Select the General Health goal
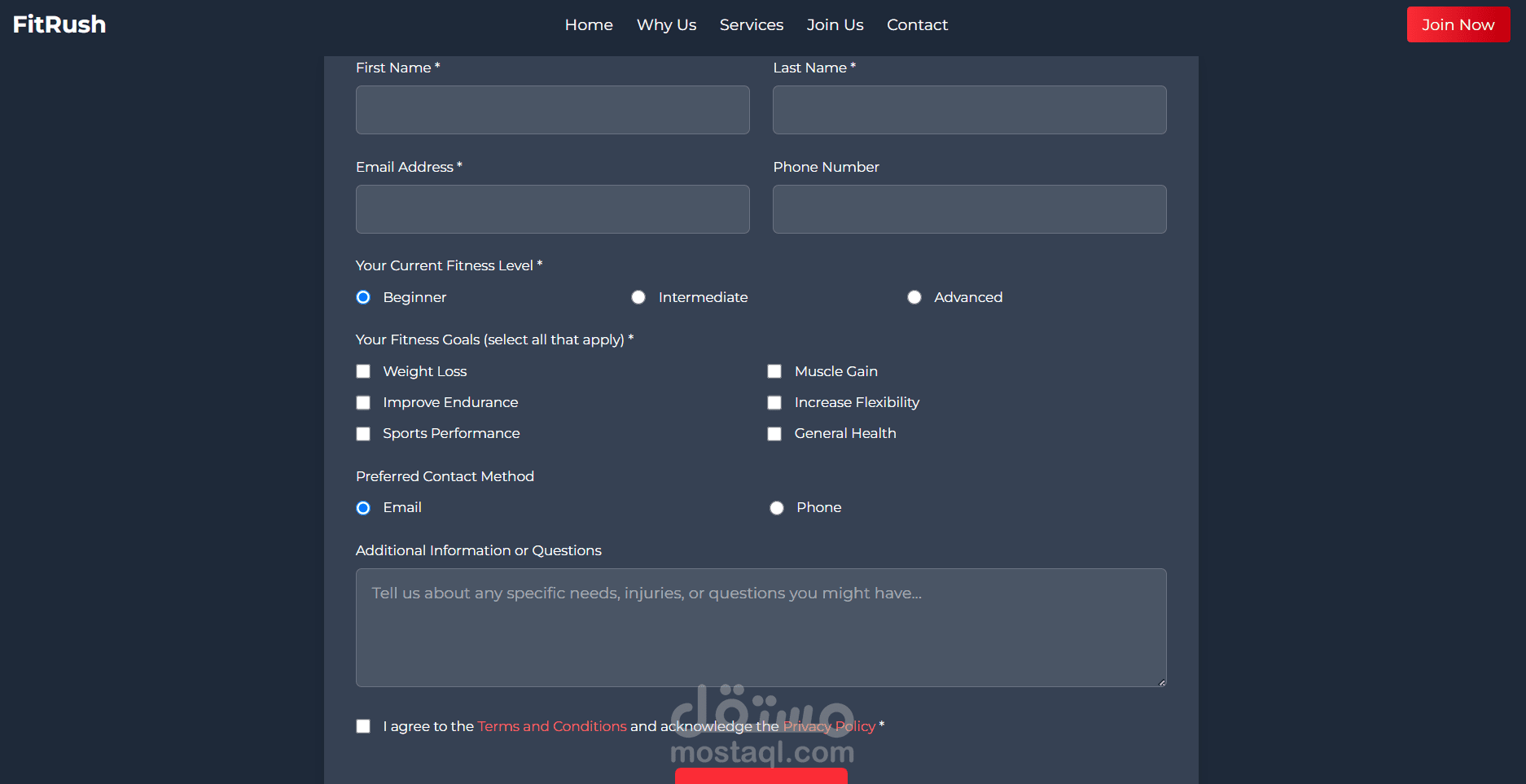Image resolution: width=1526 pixels, height=784 pixels. point(774,434)
